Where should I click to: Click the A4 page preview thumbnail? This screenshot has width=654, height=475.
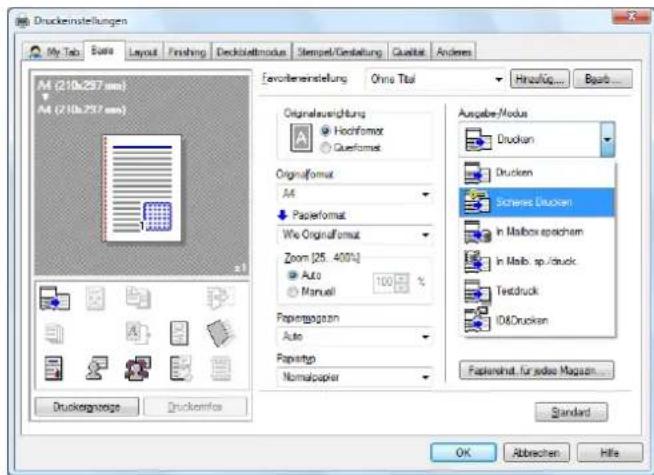142,188
